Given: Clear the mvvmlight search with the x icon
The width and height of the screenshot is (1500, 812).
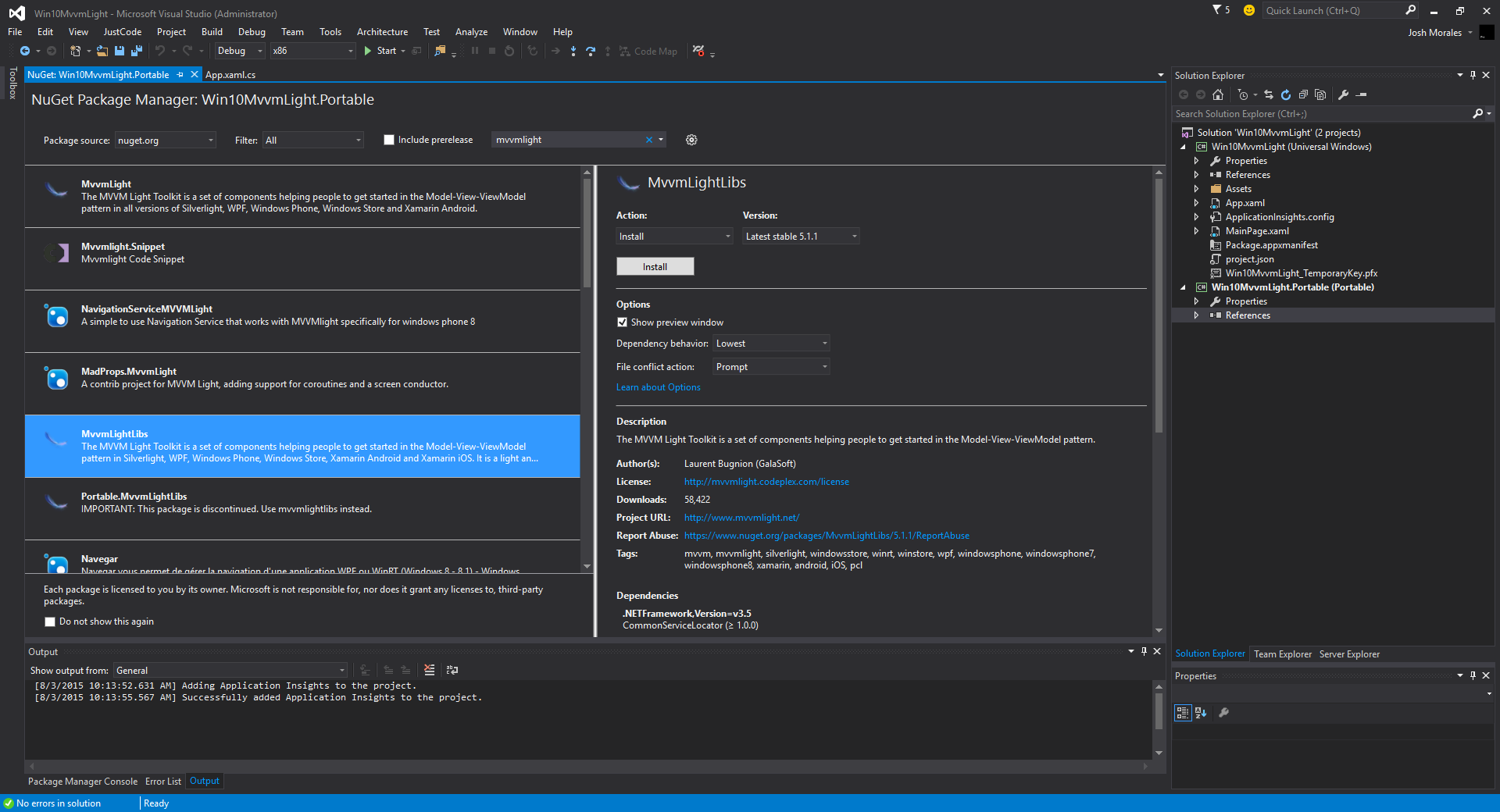Looking at the screenshot, I should [x=648, y=140].
